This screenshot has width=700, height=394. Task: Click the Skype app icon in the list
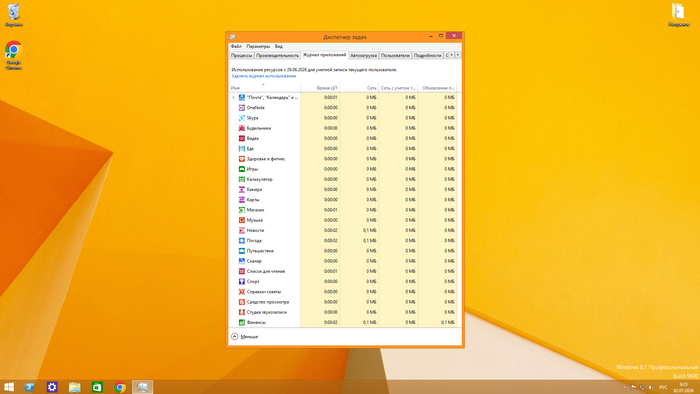click(242, 118)
